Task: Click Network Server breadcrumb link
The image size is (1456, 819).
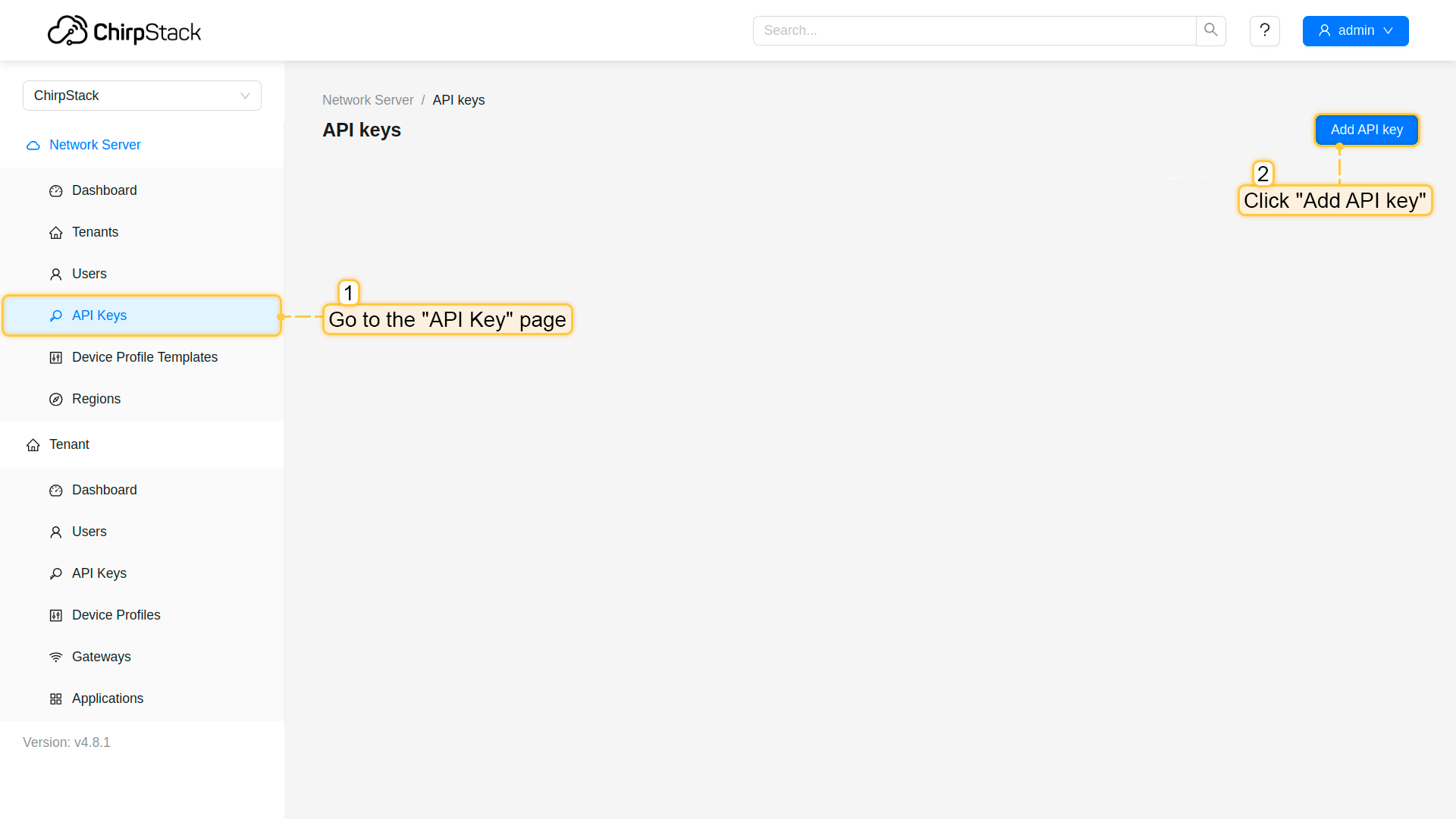Action: (368, 100)
